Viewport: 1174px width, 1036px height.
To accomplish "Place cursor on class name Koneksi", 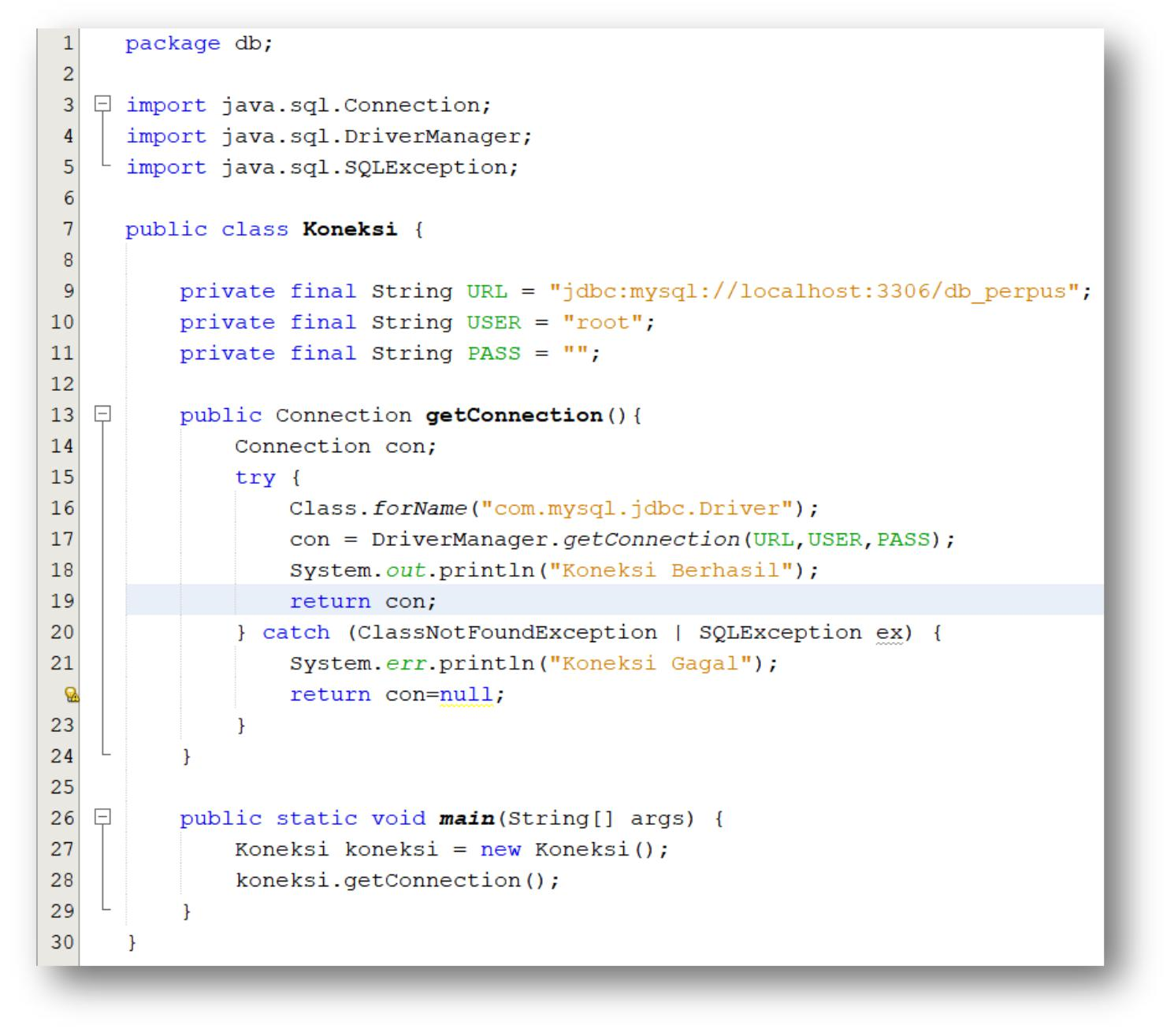I will (349, 229).
